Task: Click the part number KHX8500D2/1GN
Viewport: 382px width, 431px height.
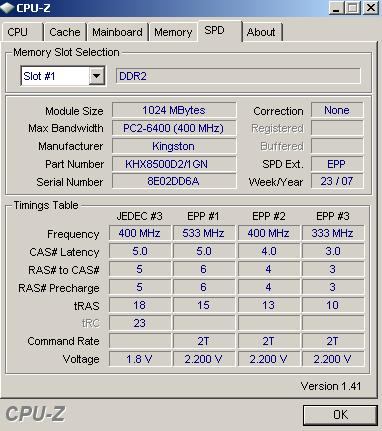Action: pyautogui.click(x=174, y=164)
